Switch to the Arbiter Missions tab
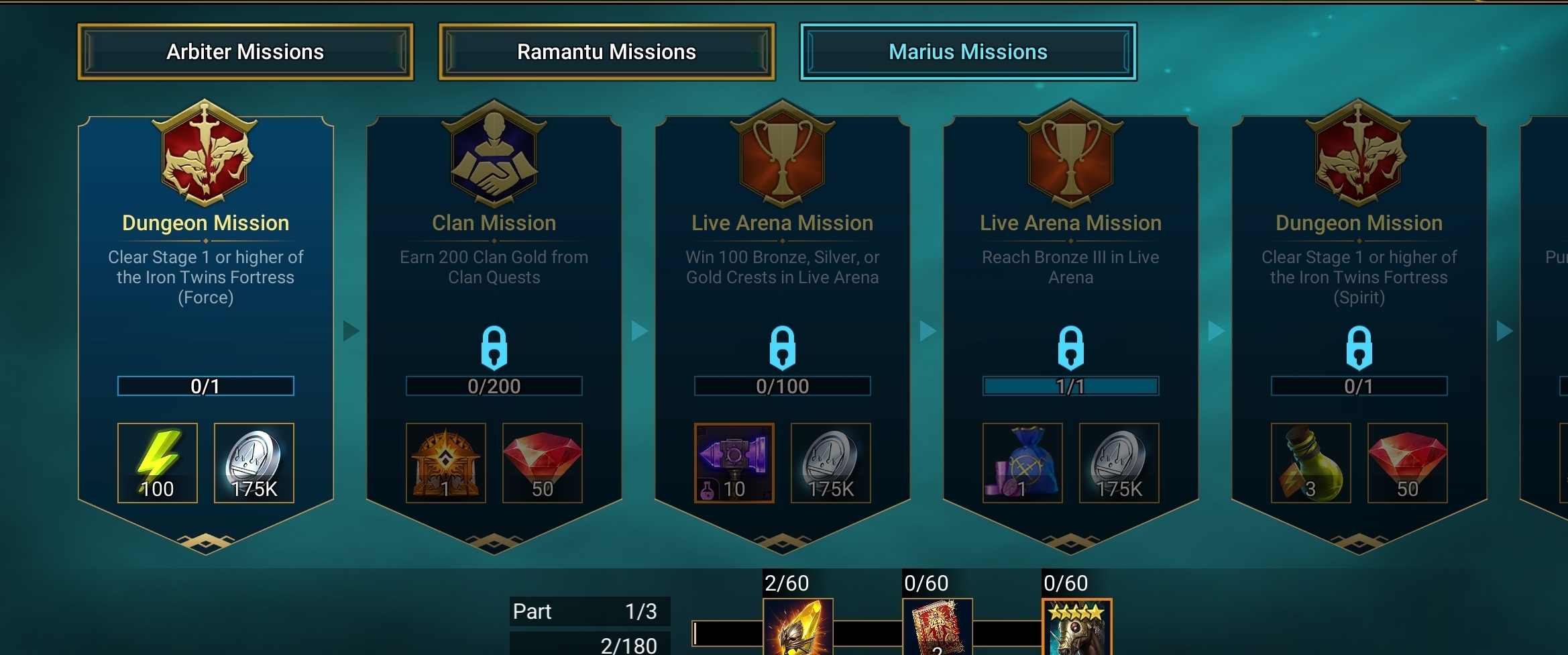The image size is (1568, 655). [245, 52]
